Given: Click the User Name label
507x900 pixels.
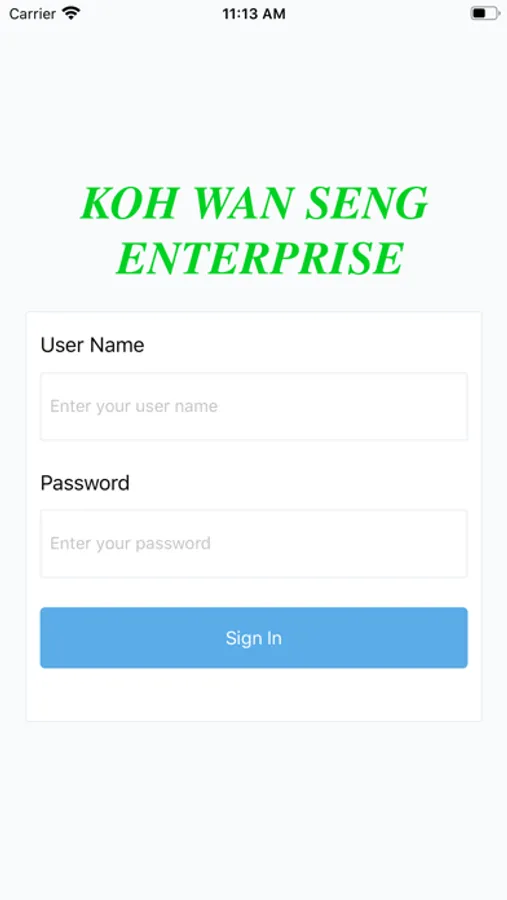Looking at the screenshot, I should tap(92, 345).
